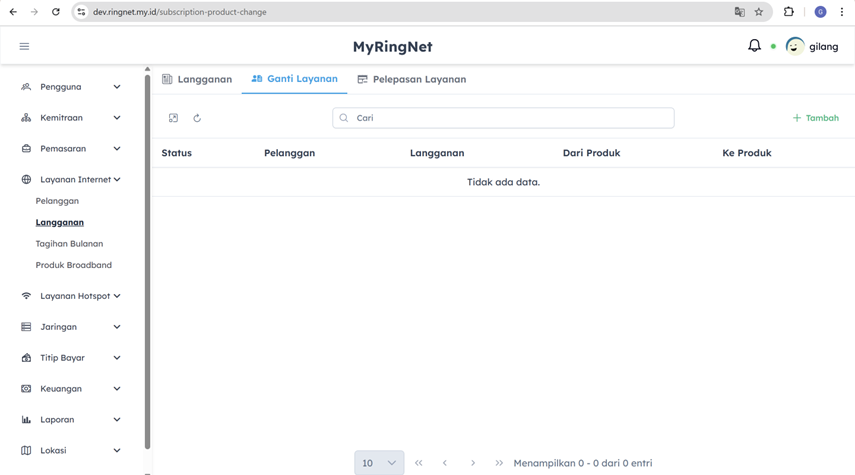Click the notification bell icon
855x475 pixels.
pyautogui.click(x=754, y=46)
